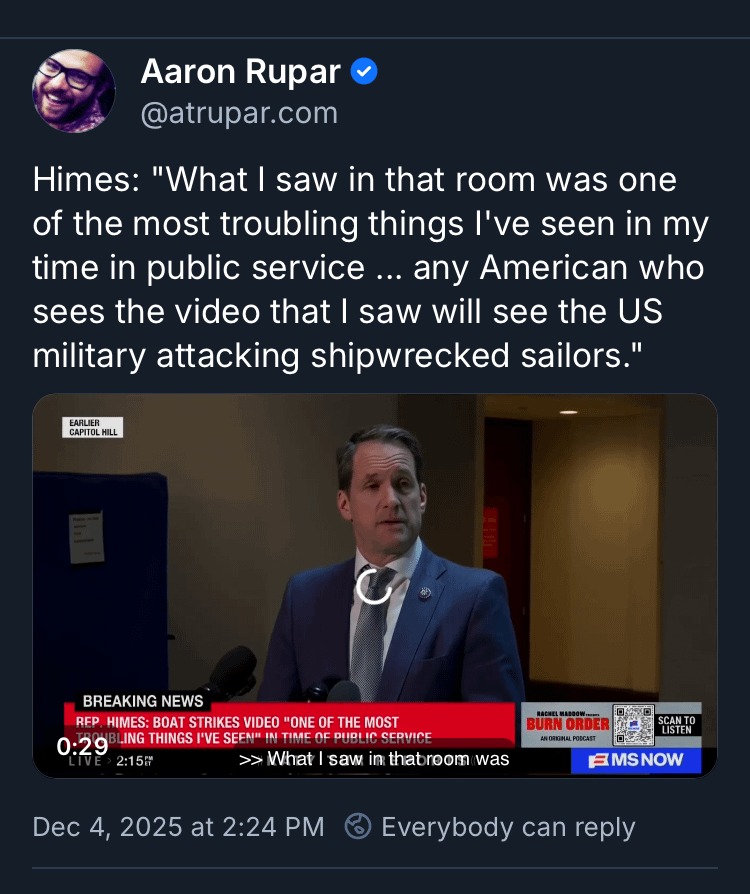Viewport: 750px width, 894px height.
Task: Click the globe reply-settings icon
Action: (x=358, y=827)
